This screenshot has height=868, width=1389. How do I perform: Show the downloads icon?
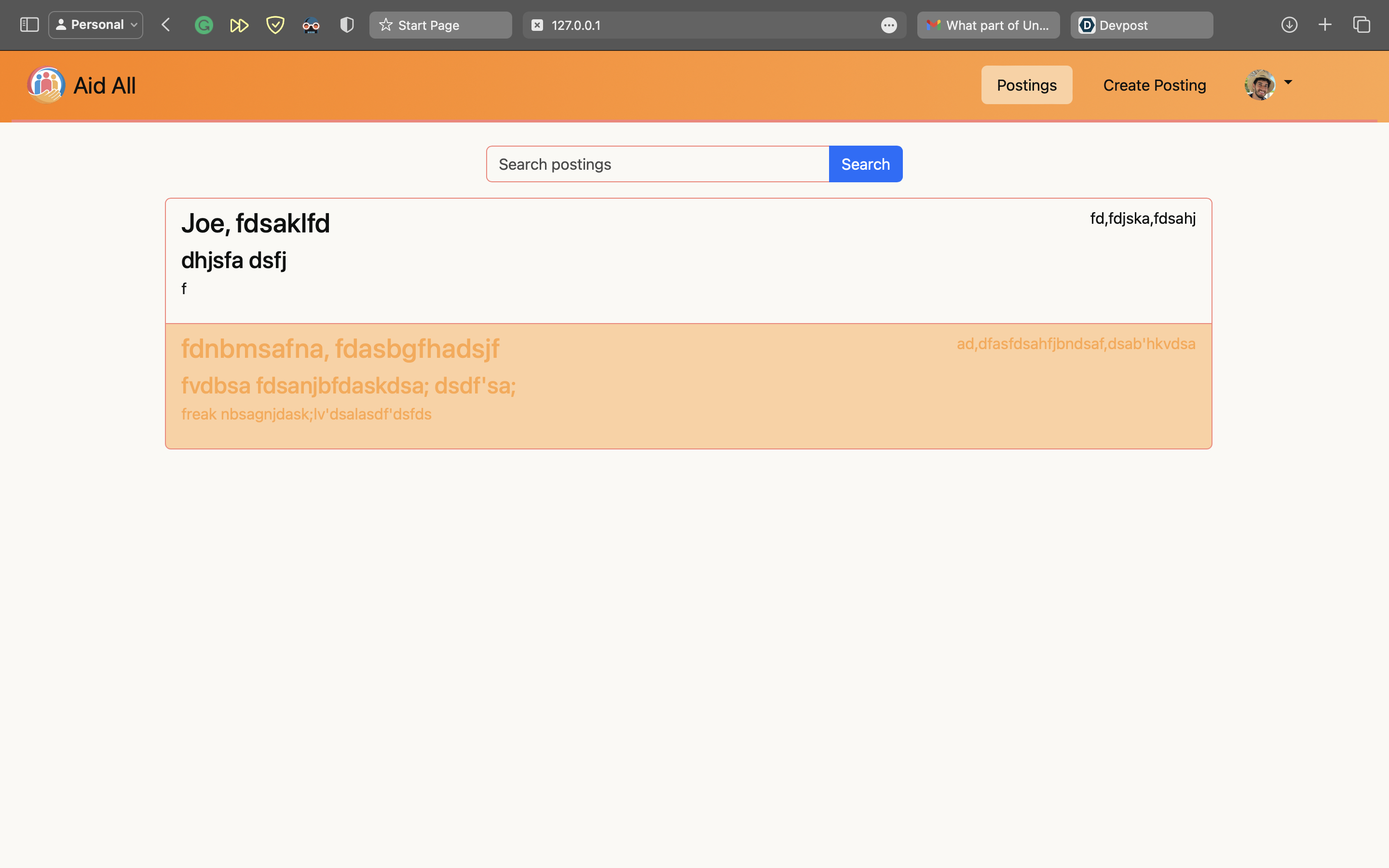pyautogui.click(x=1289, y=25)
